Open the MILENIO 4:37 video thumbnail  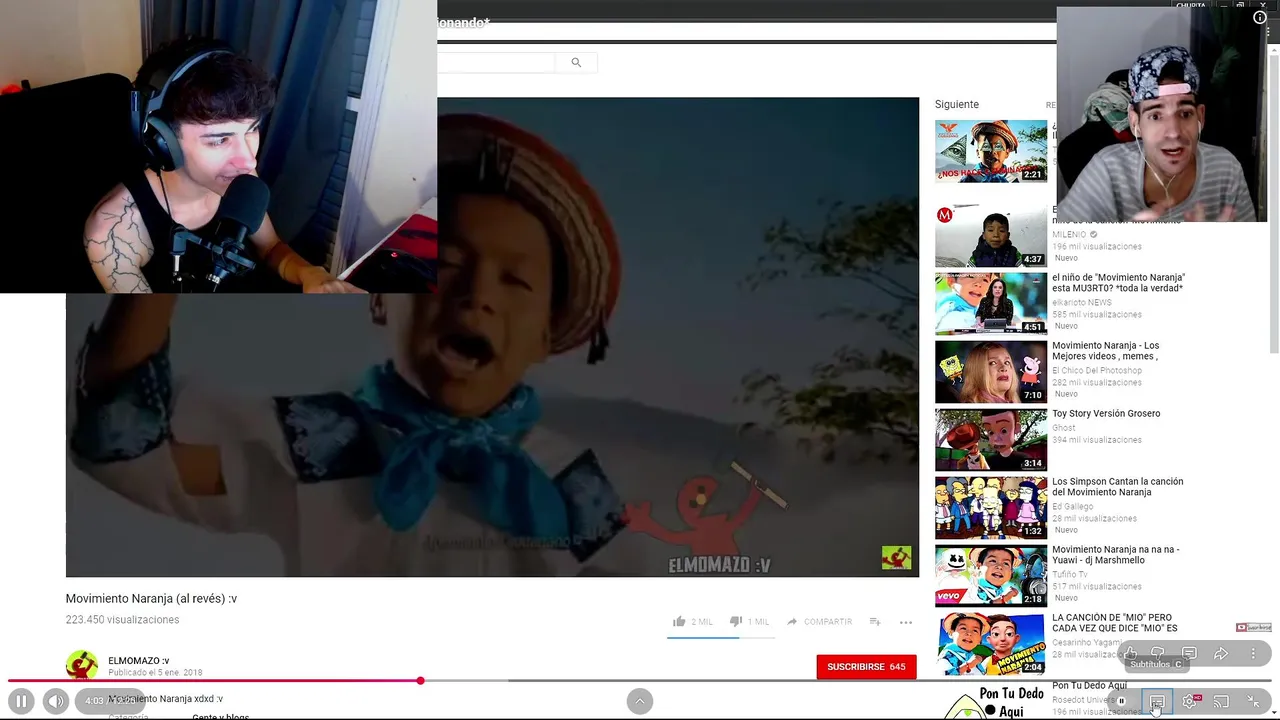click(x=991, y=236)
